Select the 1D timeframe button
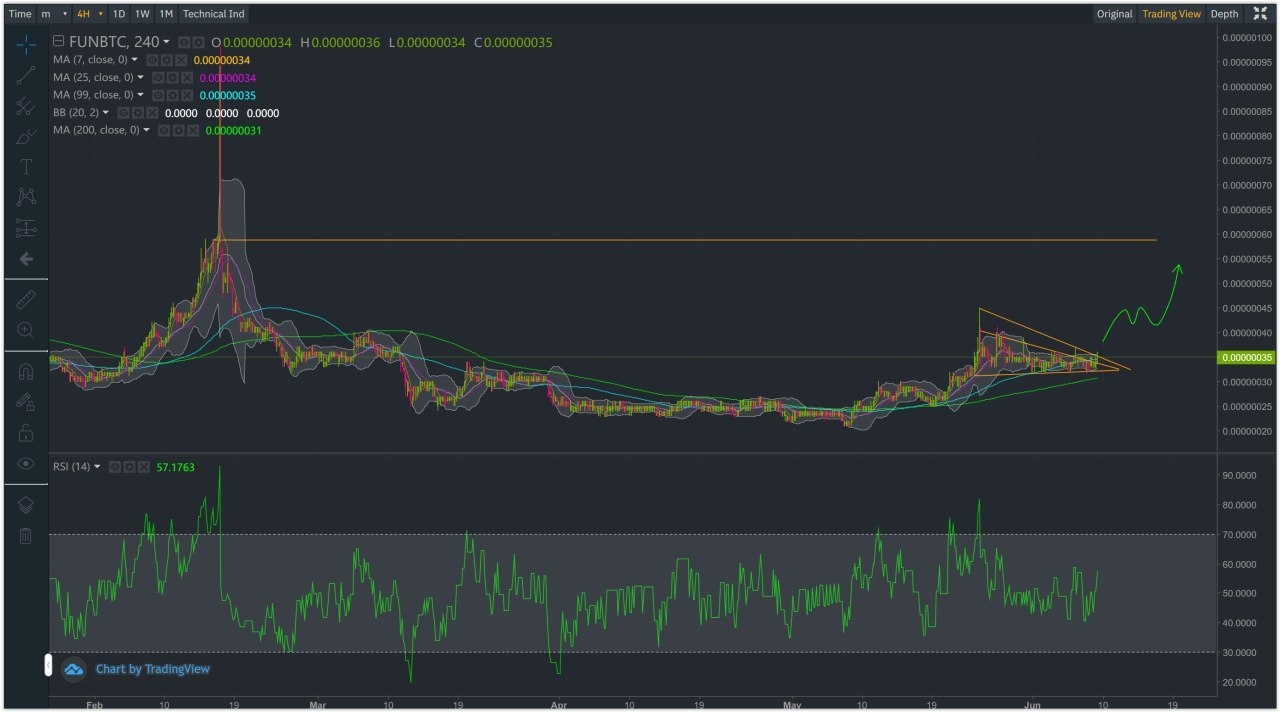Viewport: 1280px width, 712px height. (119, 14)
